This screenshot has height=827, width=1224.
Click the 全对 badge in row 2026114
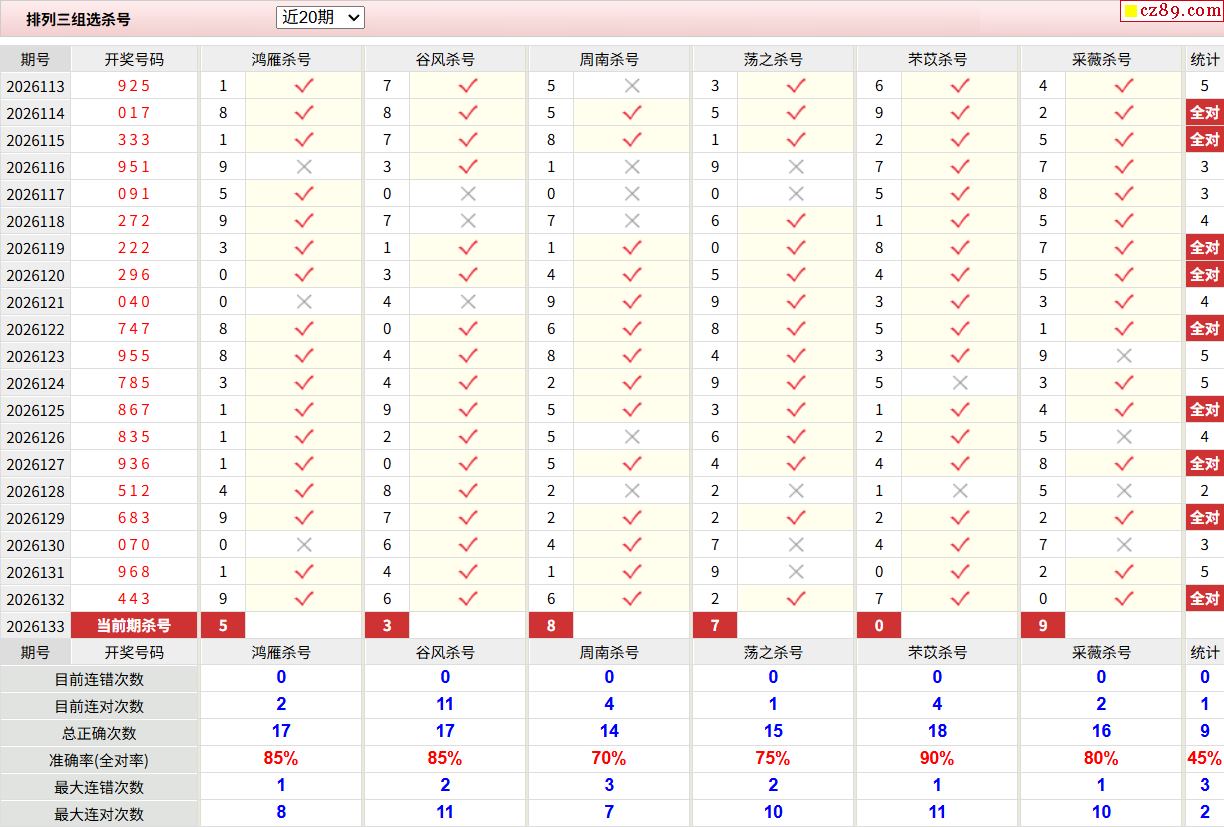(1204, 113)
